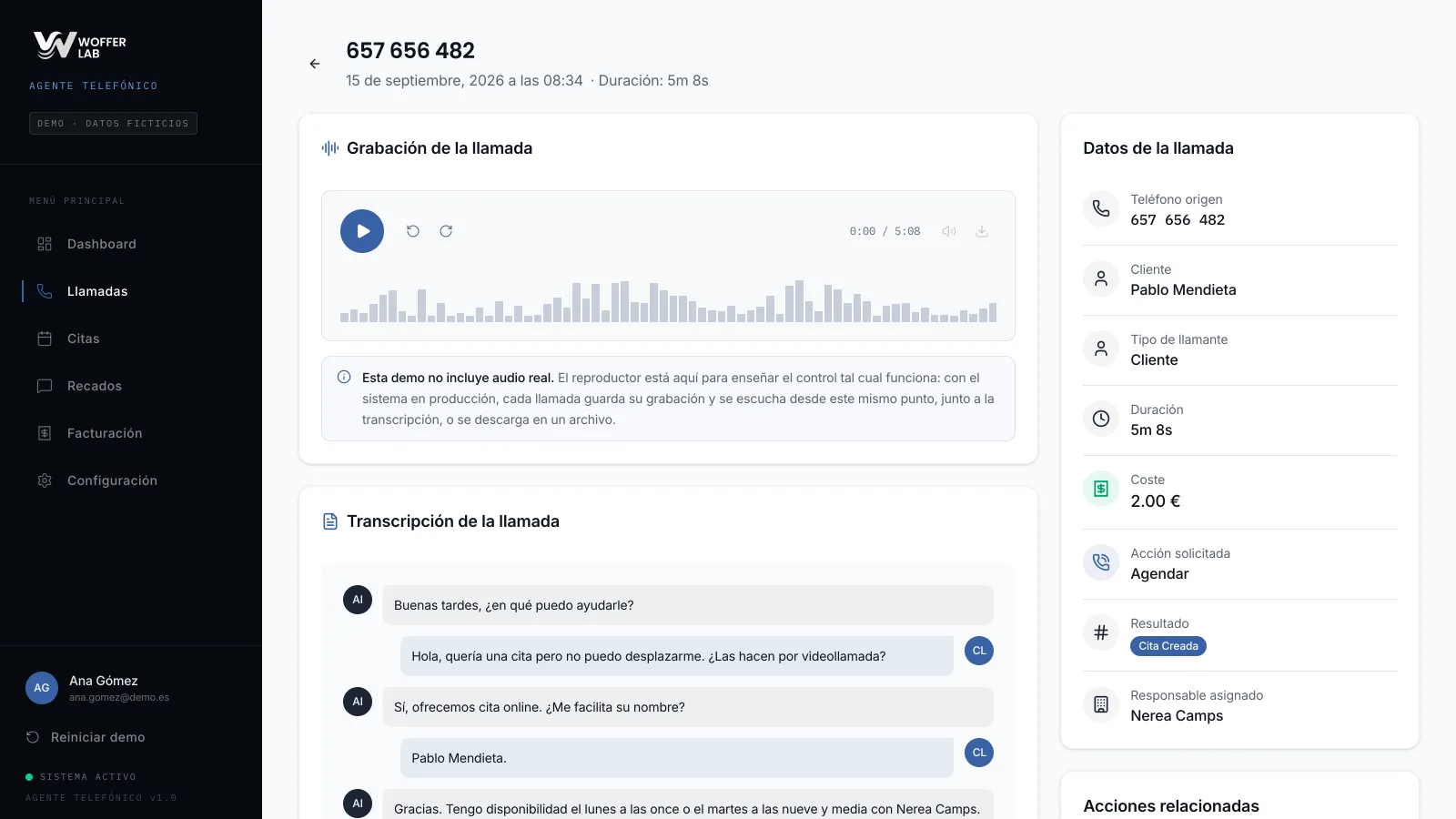This screenshot has height=819, width=1456.
Task: Click the document icon beside Transcripción
Action: click(330, 521)
